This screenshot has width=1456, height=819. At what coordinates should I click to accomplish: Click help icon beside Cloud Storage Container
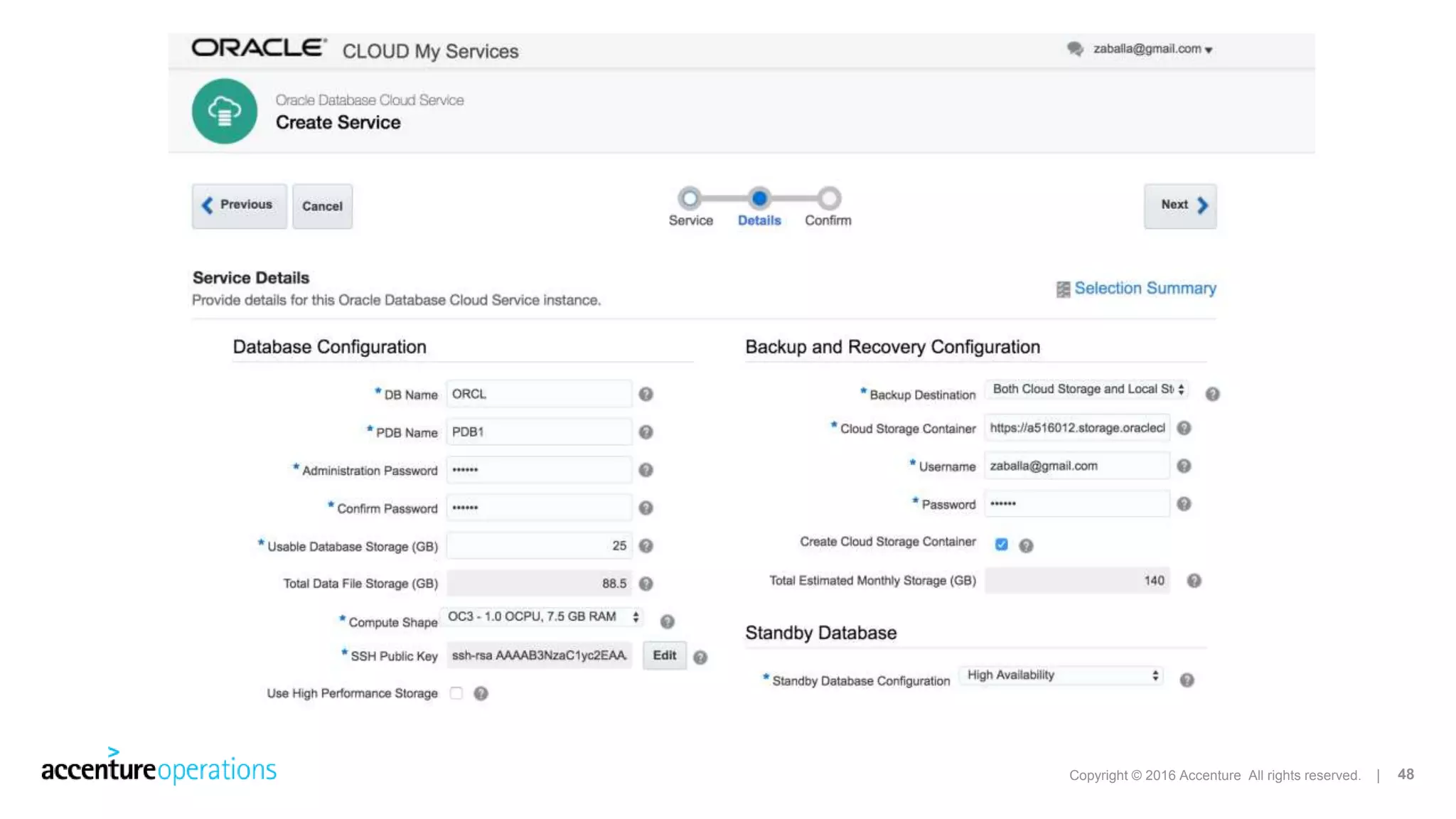1184,428
